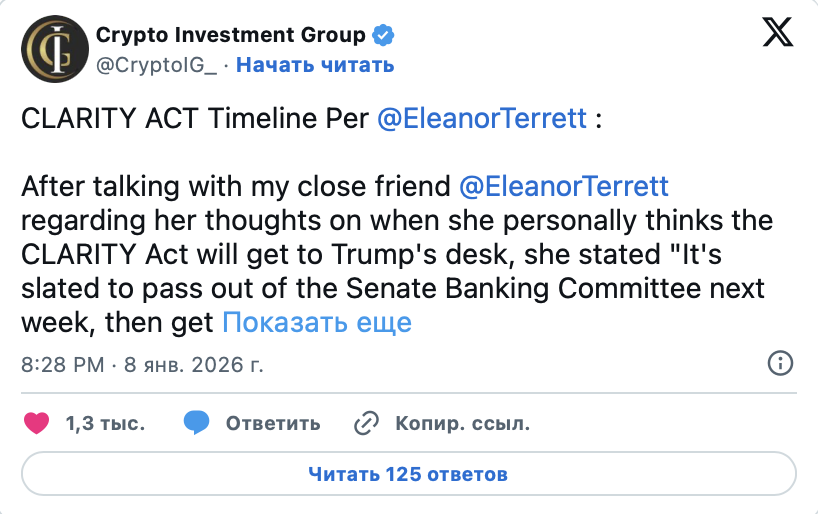
Task: Like the tweet with the heart icon
Action: tap(36, 423)
